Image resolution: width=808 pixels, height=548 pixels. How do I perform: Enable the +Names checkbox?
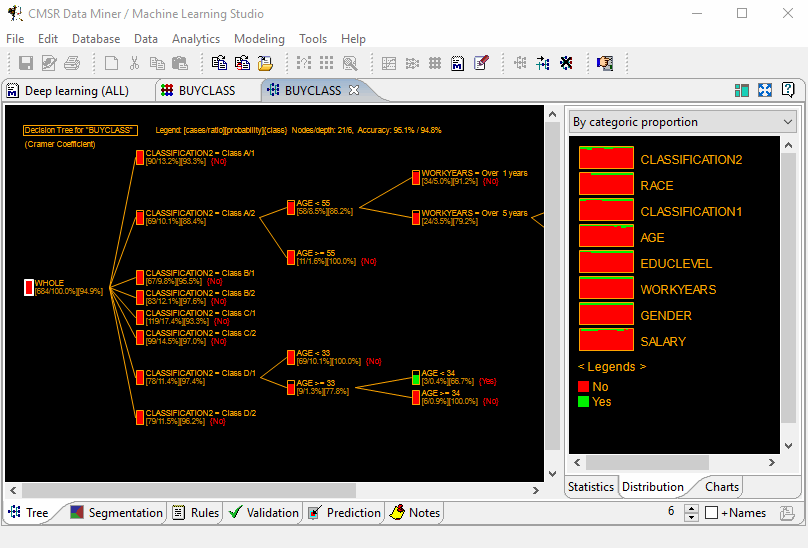[x=712, y=512]
